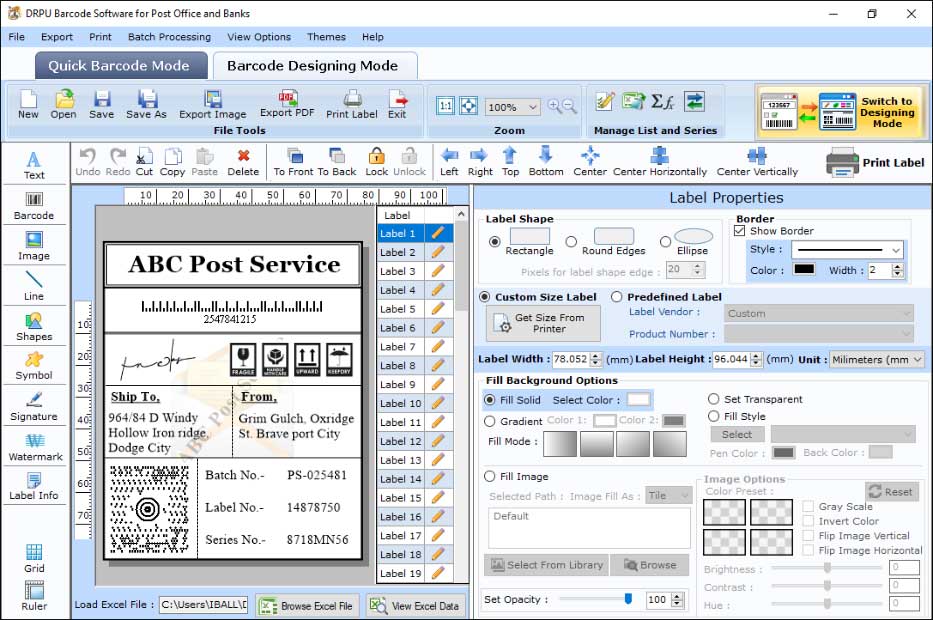The height and width of the screenshot is (620, 933).
Task: Toggle the Ruler icon
Action: [34, 597]
